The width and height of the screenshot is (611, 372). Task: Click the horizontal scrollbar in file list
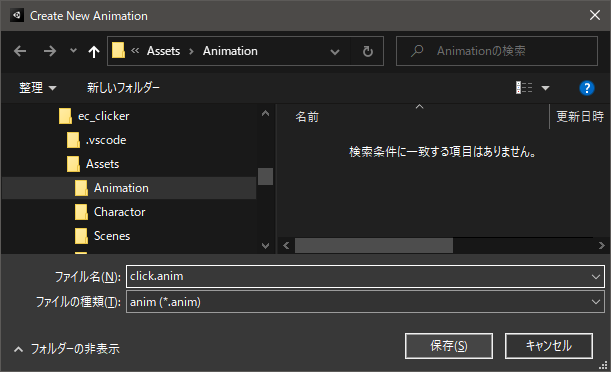pyautogui.click(x=374, y=246)
